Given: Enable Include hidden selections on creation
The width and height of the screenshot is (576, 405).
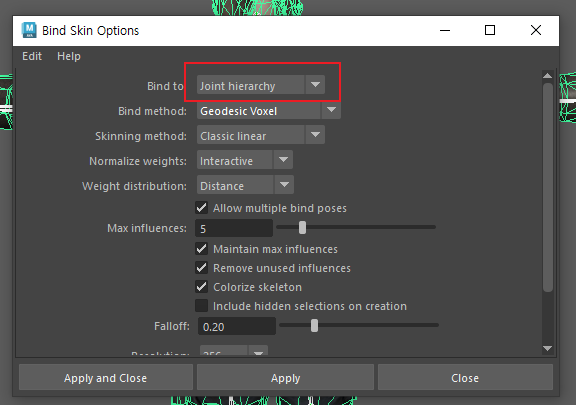Looking at the screenshot, I should pos(201,306).
